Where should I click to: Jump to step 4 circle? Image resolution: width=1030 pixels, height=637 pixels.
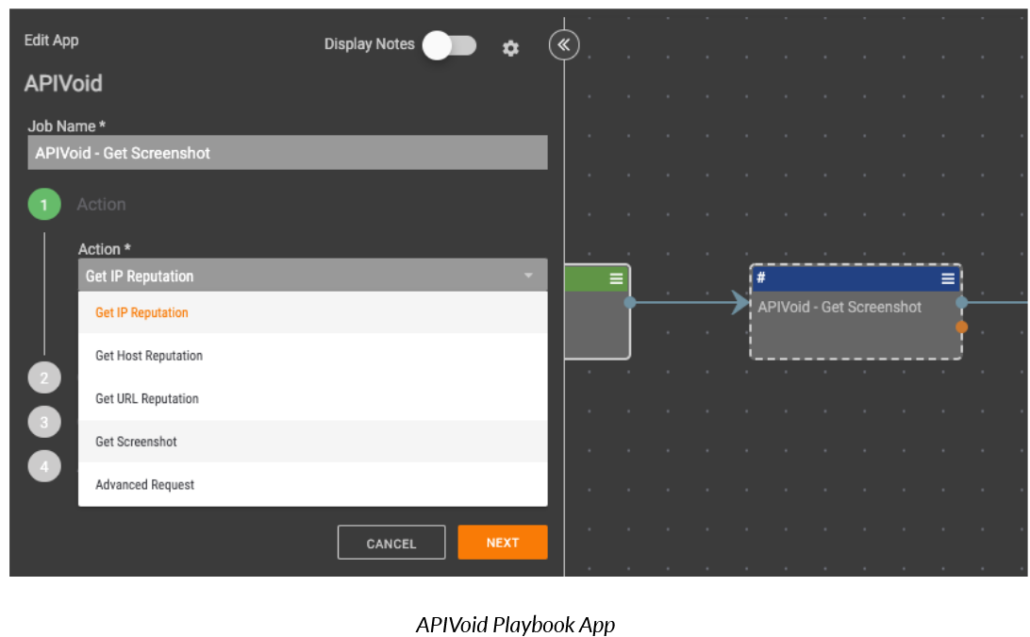(44, 466)
